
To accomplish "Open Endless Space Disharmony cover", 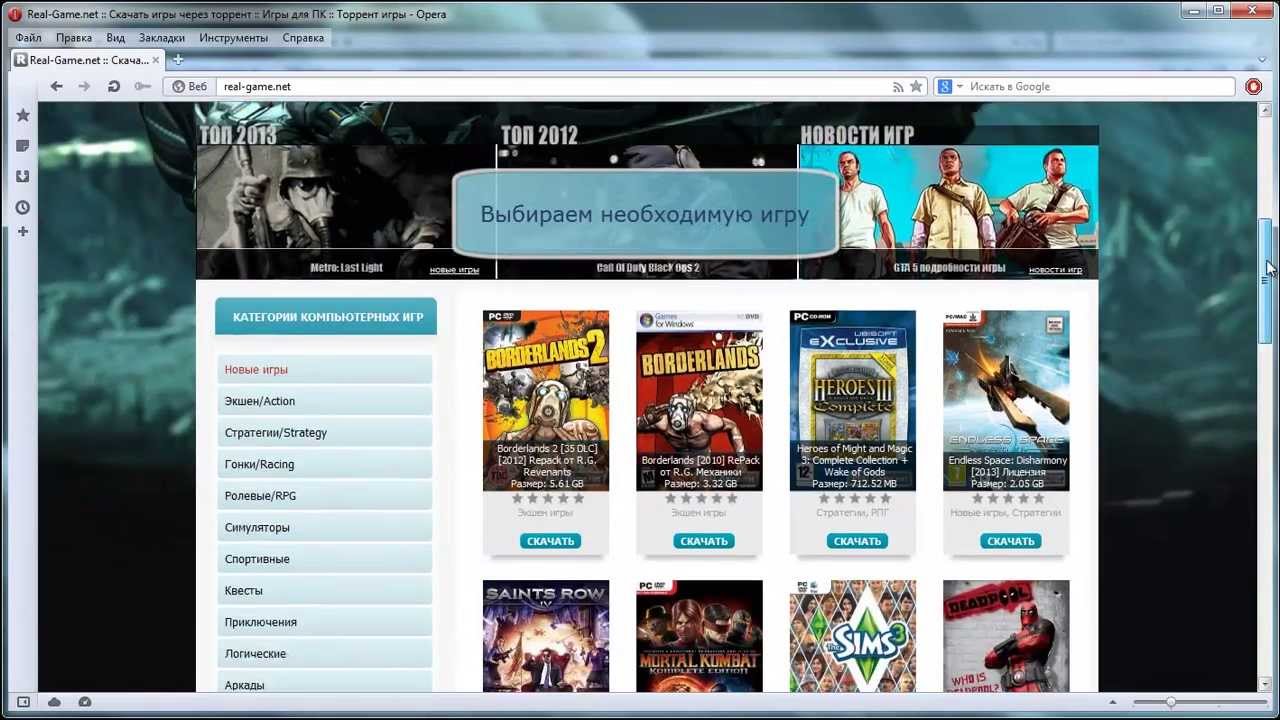I will [1006, 400].
